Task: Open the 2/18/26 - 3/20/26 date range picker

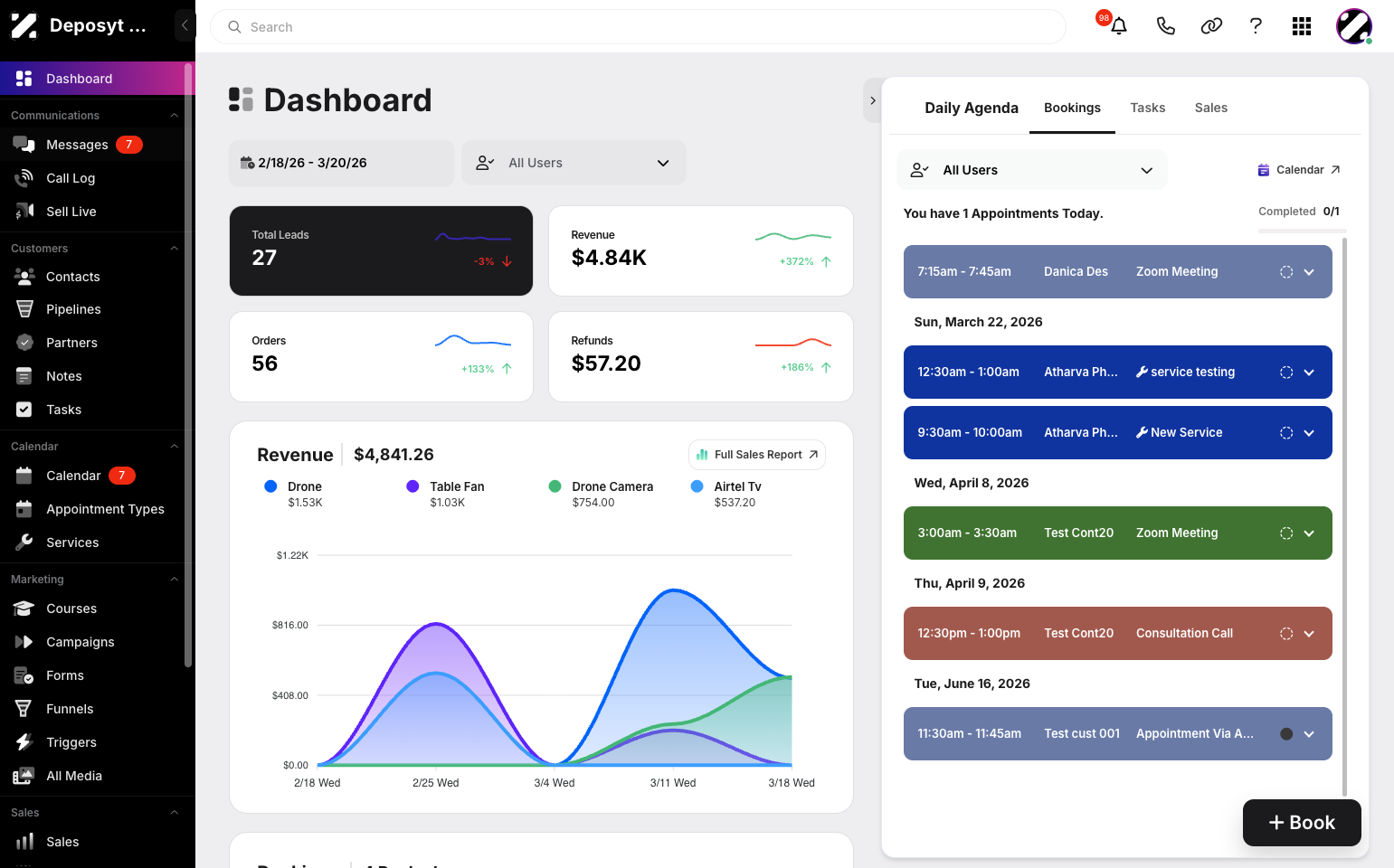Action: tap(341, 163)
